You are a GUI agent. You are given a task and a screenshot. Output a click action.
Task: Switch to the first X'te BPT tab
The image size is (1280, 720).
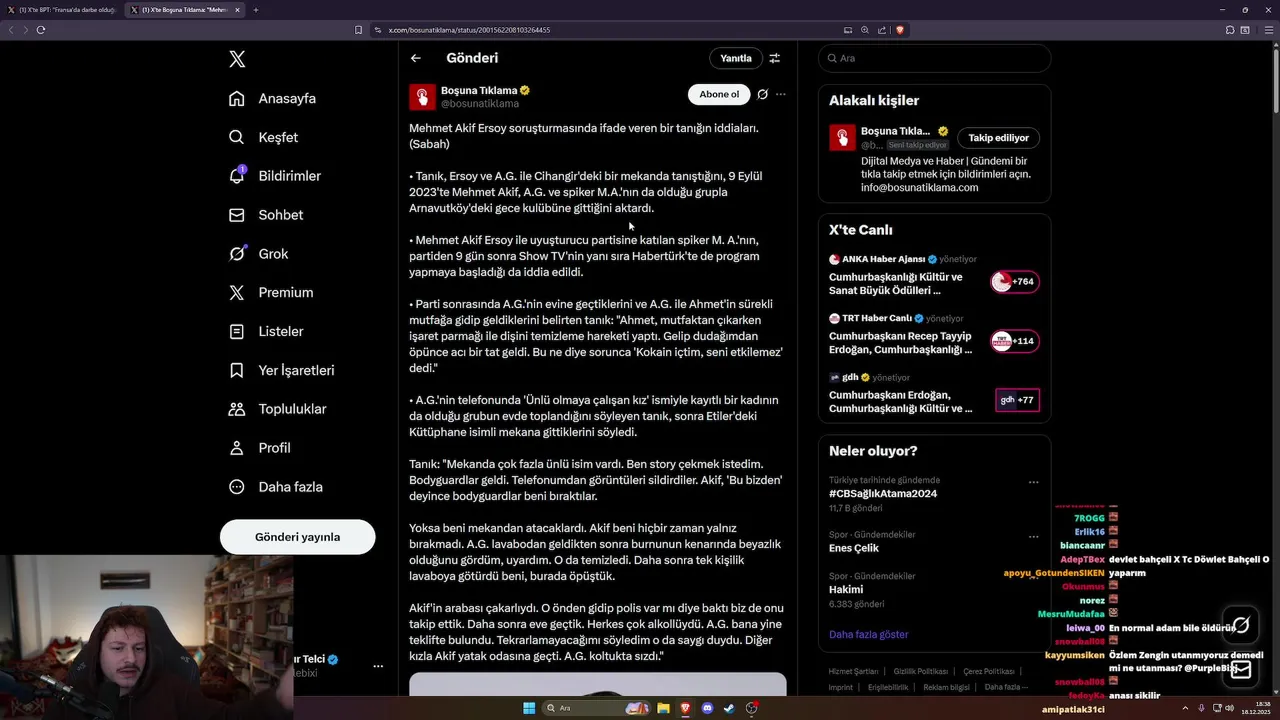pyautogui.click(x=61, y=10)
